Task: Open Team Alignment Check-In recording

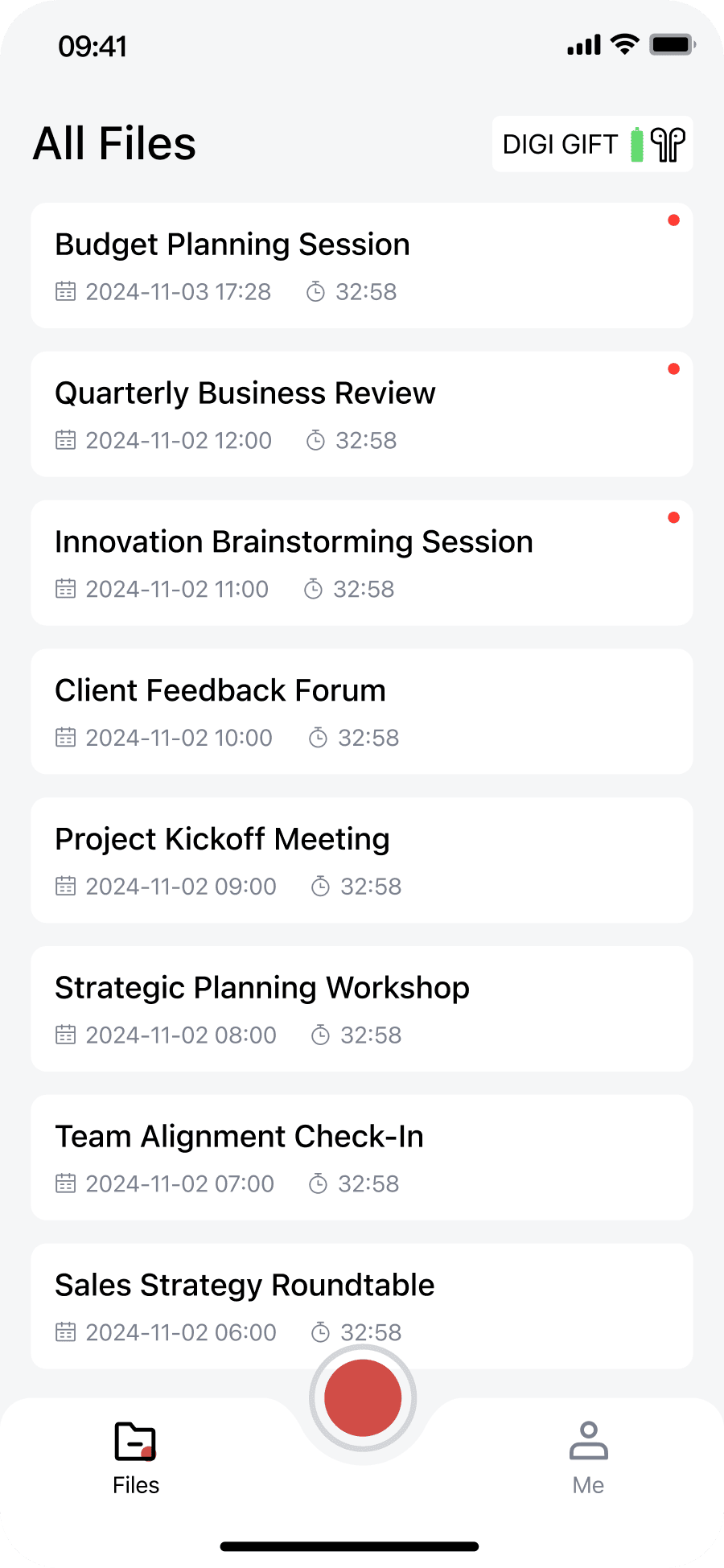Action: click(362, 1158)
